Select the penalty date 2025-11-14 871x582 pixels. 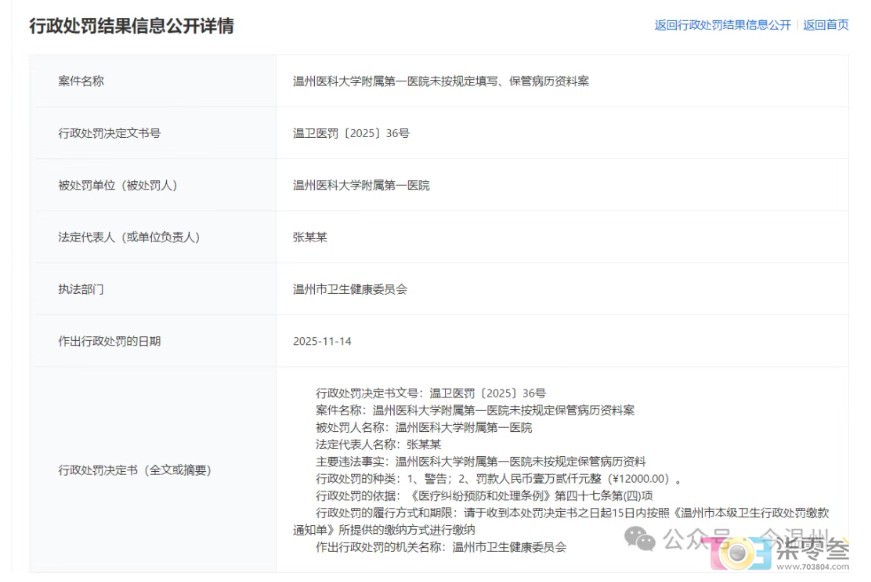point(322,341)
